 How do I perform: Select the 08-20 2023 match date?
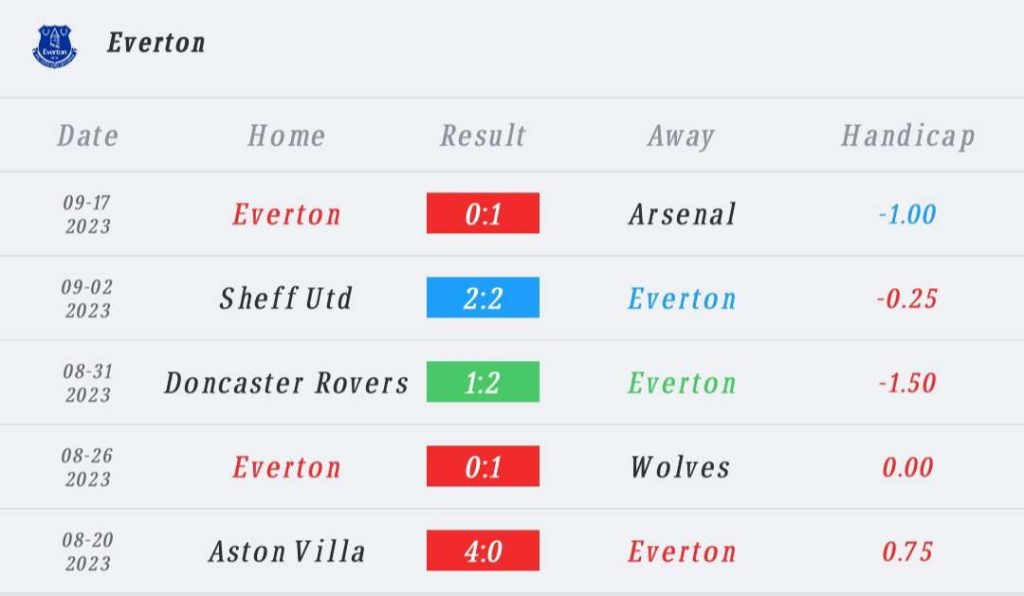click(88, 551)
